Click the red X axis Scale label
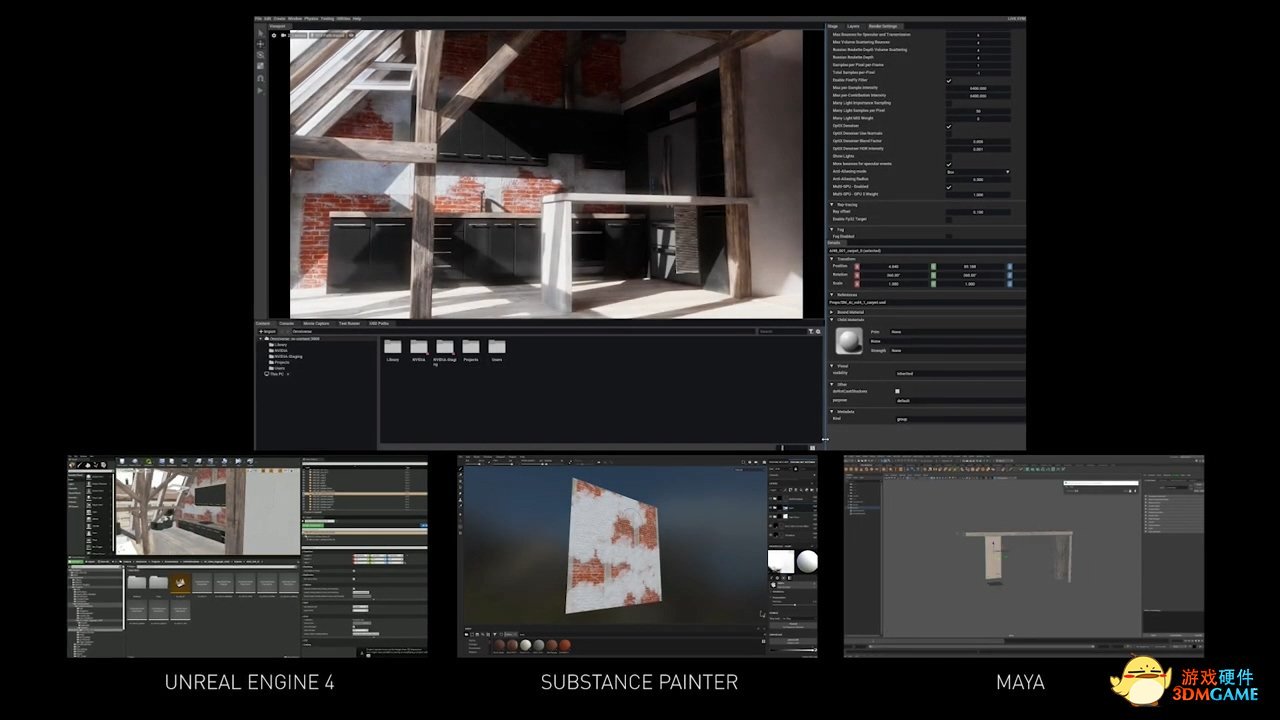The image size is (1280, 720). point(857,283)
